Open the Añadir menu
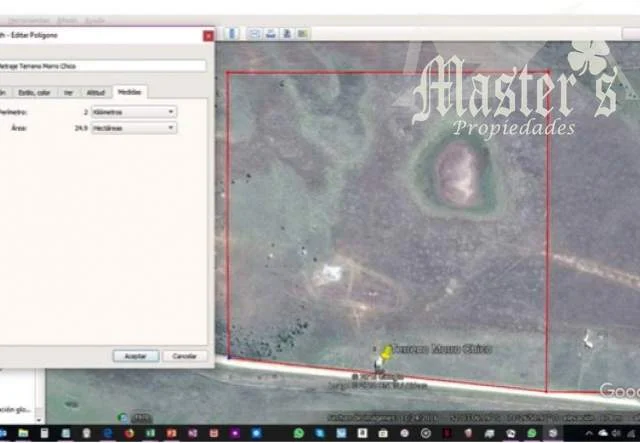This screenshot has width=640, height=443. click(x=67, y=20)
